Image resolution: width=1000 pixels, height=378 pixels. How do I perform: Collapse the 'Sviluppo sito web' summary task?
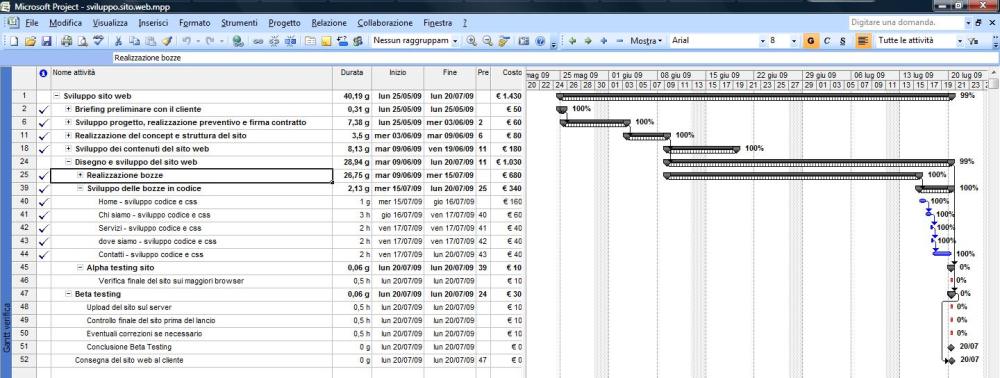tap(57, 96)
